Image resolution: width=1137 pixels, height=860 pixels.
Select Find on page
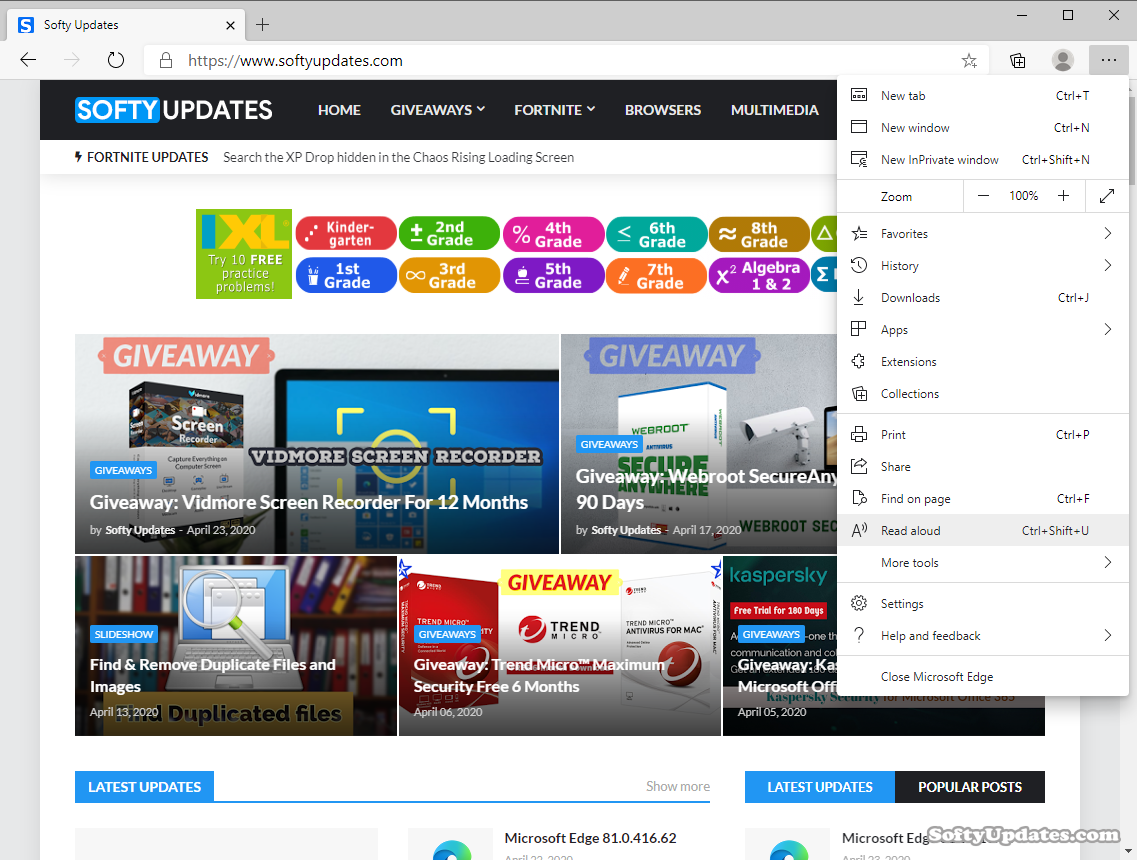click(x=983, y=498)
